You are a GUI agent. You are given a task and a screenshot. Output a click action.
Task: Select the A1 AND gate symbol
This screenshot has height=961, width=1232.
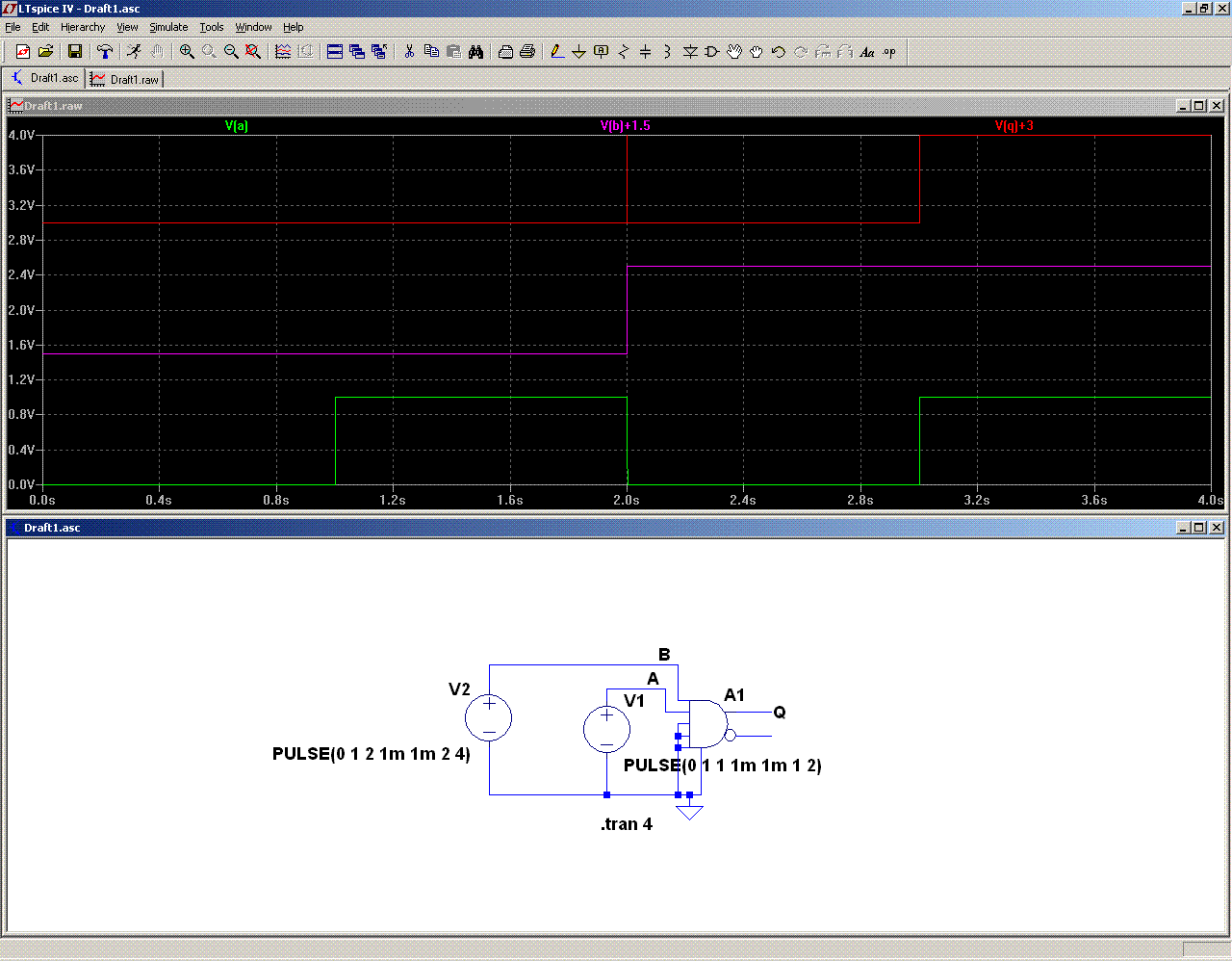pos(707,724)
